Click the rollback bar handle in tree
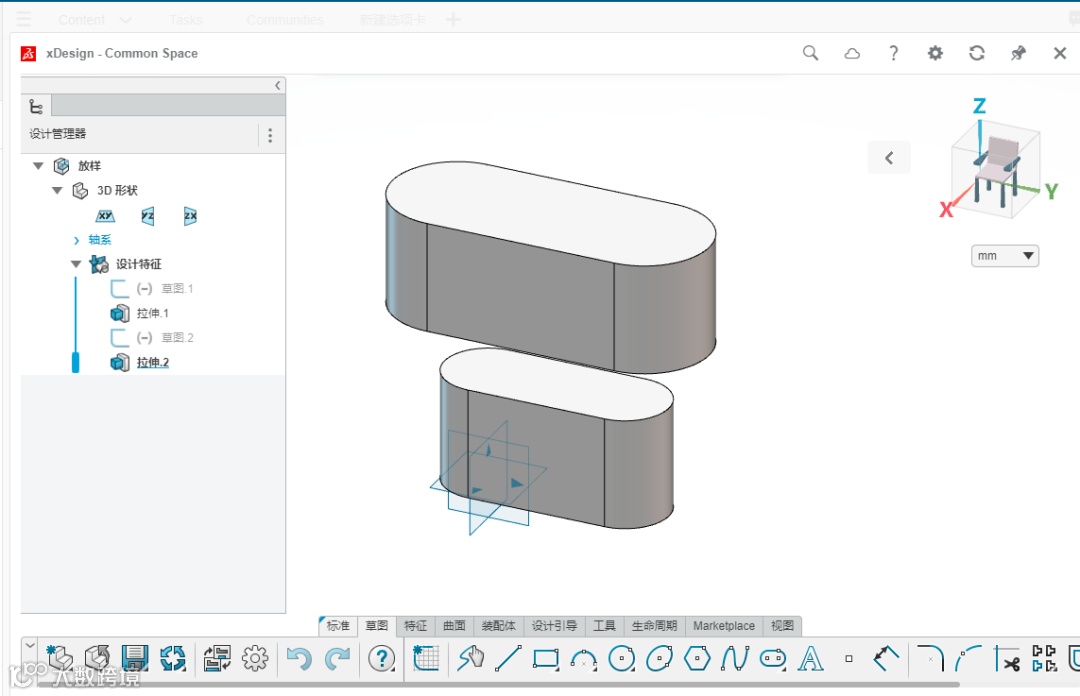The image size is (1080, 696). coord(76,362)
